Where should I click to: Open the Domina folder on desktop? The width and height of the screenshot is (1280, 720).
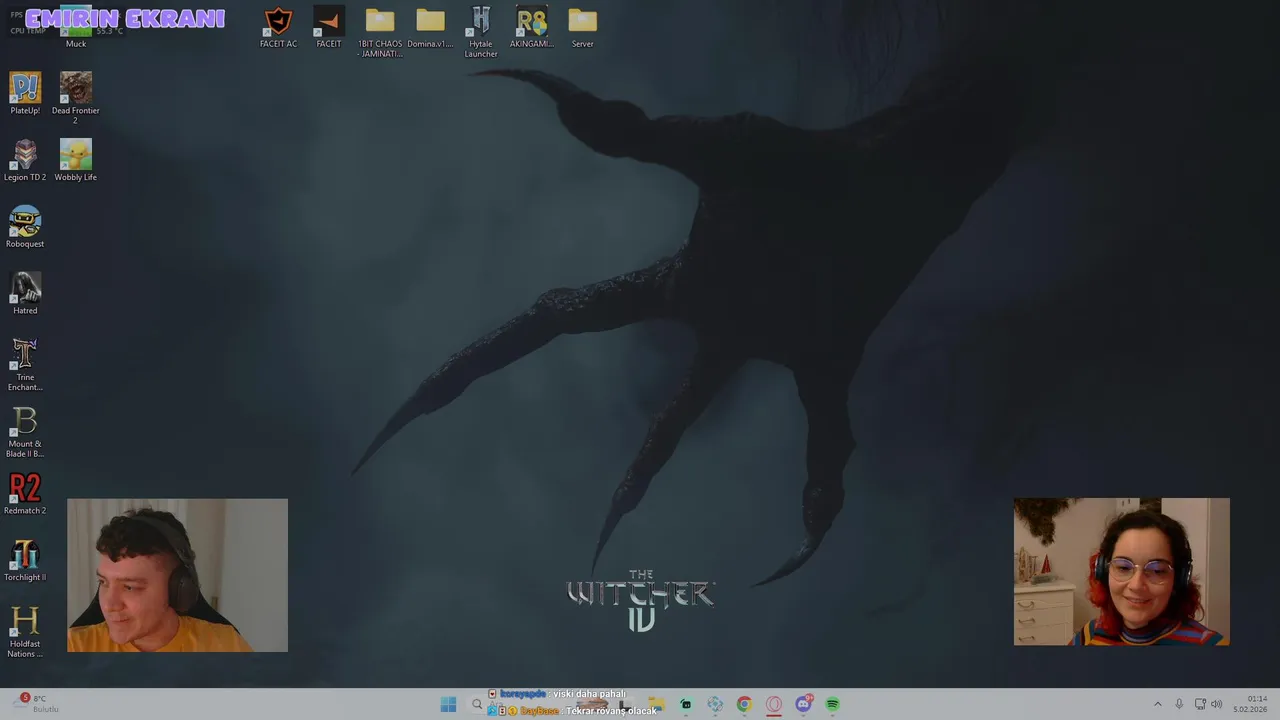pos(430,27)
